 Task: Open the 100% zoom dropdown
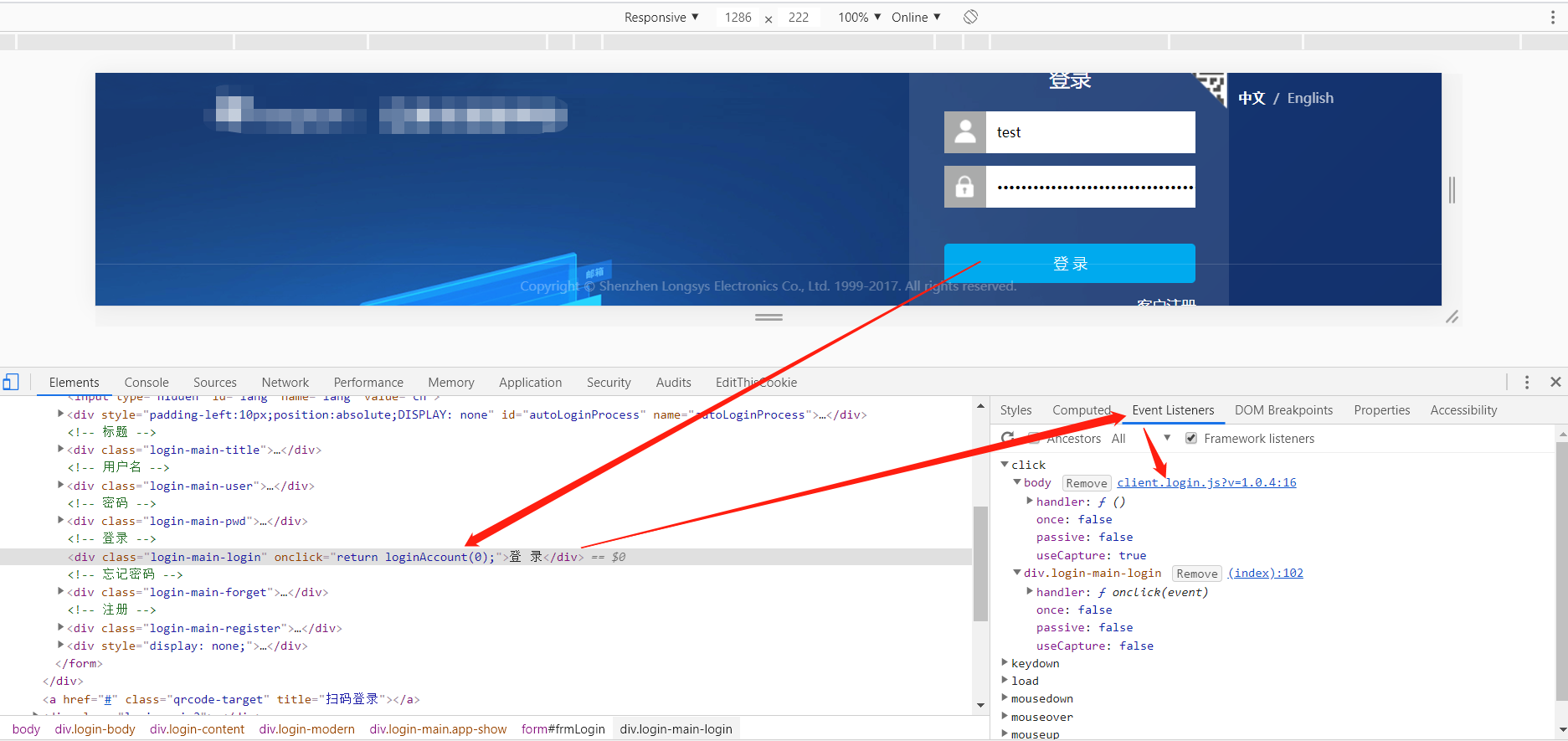coord(860,17)
